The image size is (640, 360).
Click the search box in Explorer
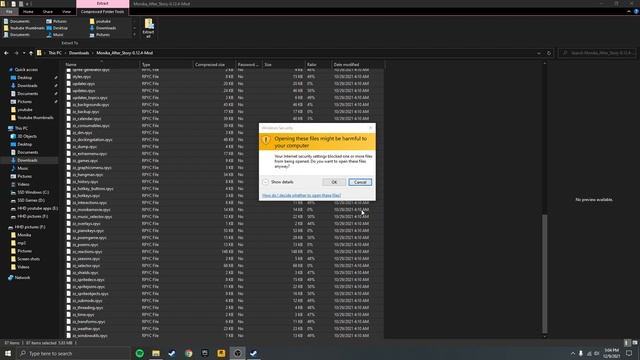click(597, 53)
